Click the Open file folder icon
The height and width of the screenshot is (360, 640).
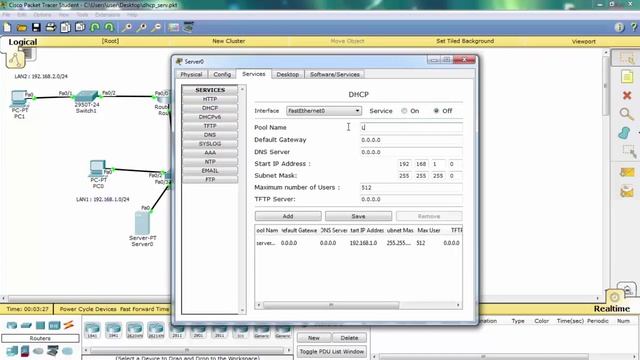pos(22,27)
